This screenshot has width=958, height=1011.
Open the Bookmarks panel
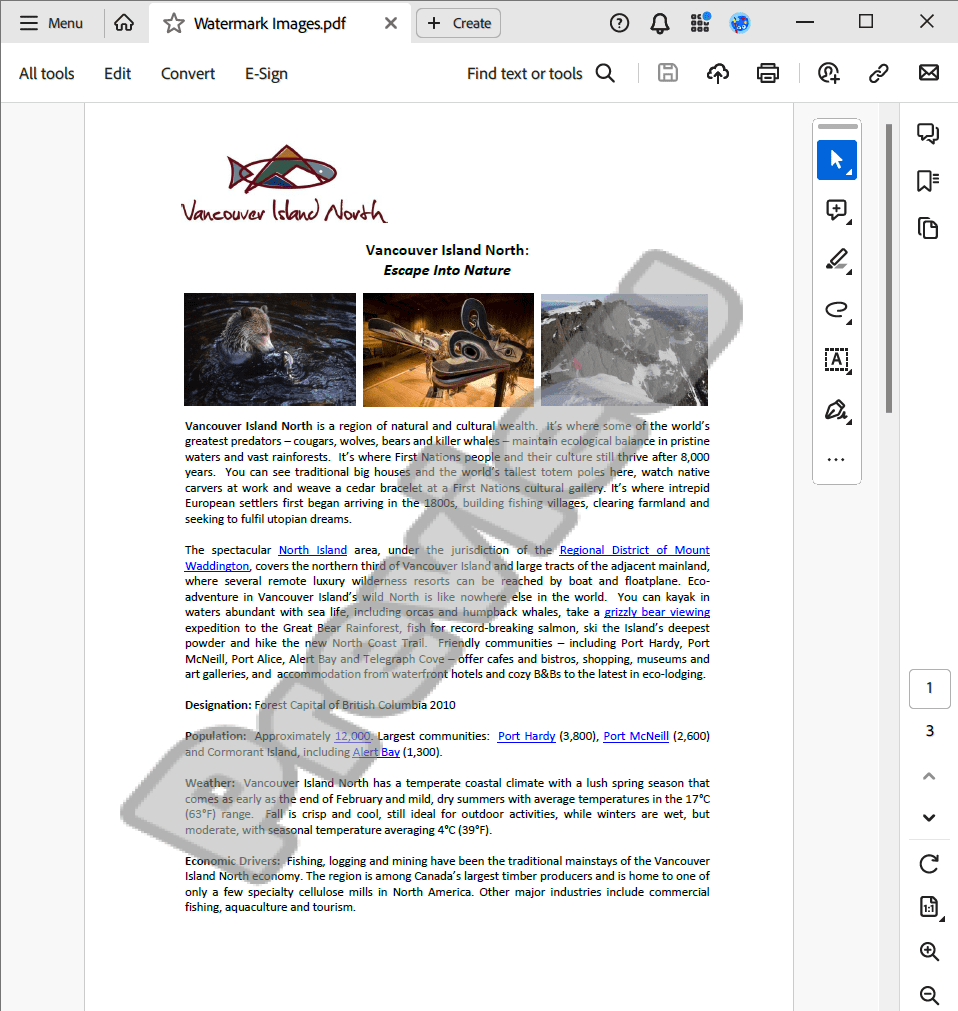pyautogui.click(x=928, y=181)
